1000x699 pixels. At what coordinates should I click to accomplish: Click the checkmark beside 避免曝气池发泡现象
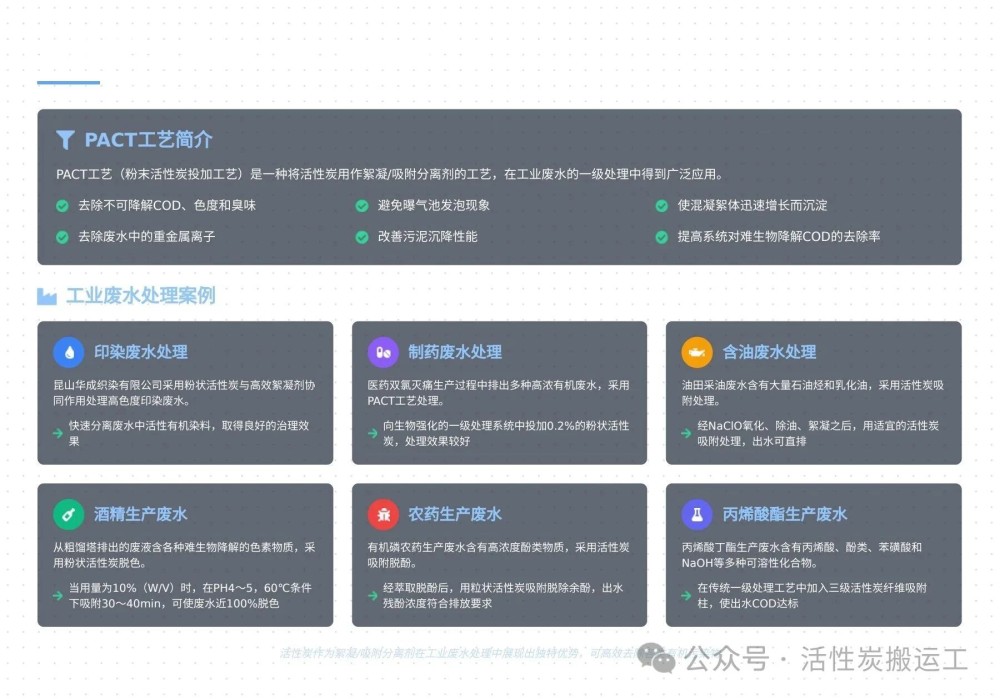pyautogui.click(x=362, y=206)
